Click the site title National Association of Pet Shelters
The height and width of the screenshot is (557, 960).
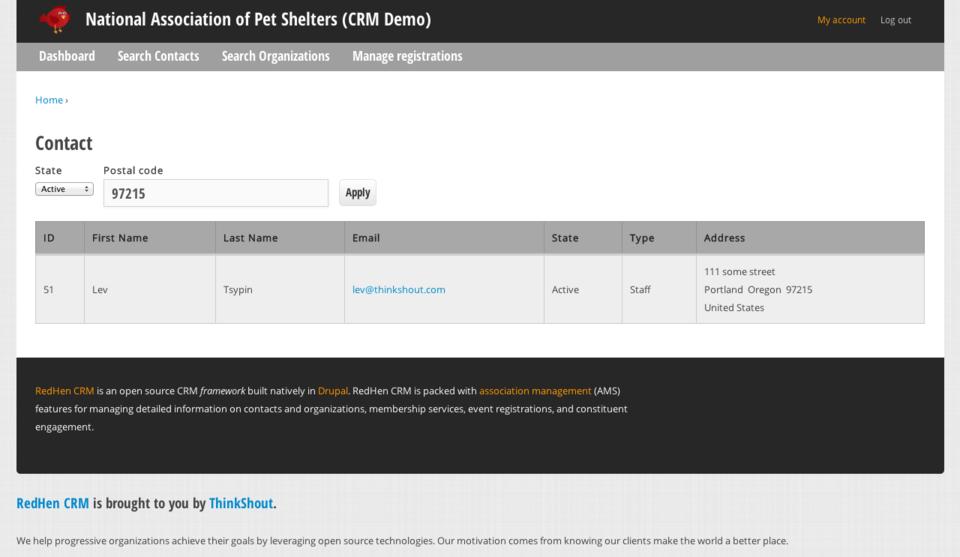pyautogui.click(x=258, y=20)
